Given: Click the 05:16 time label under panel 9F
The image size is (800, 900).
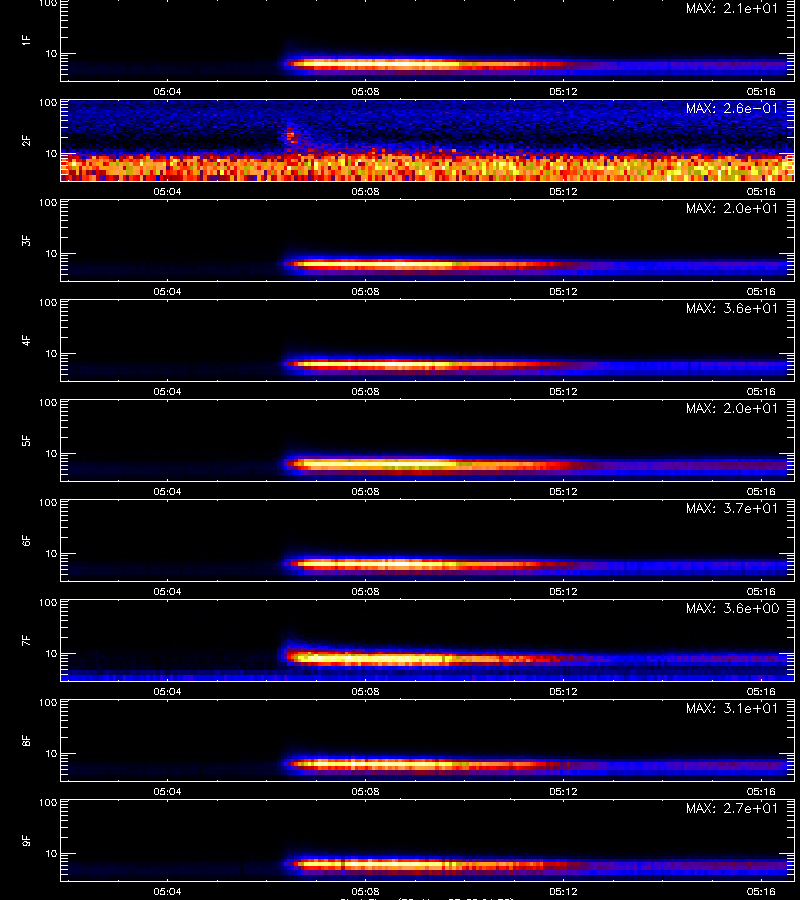Looking at the screenshot, I should pyautogui.click(x=761, y=891).
